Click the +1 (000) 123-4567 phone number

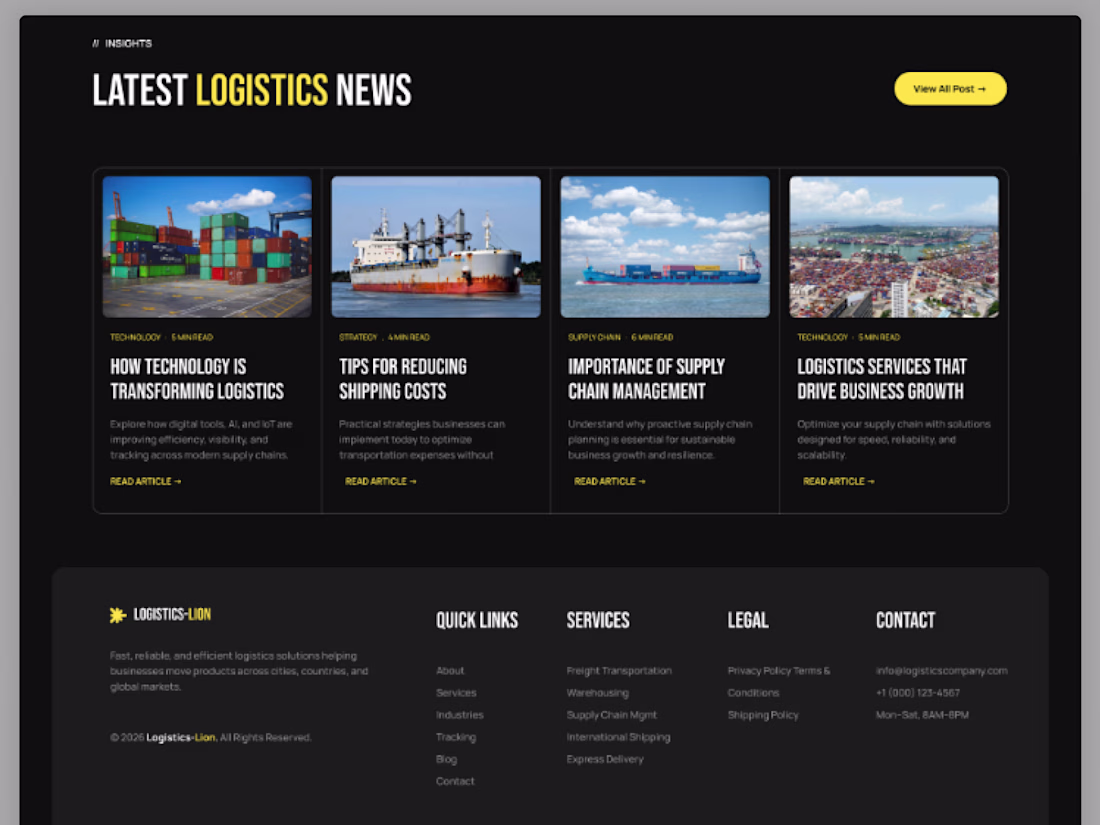click(x=918, y=692)
